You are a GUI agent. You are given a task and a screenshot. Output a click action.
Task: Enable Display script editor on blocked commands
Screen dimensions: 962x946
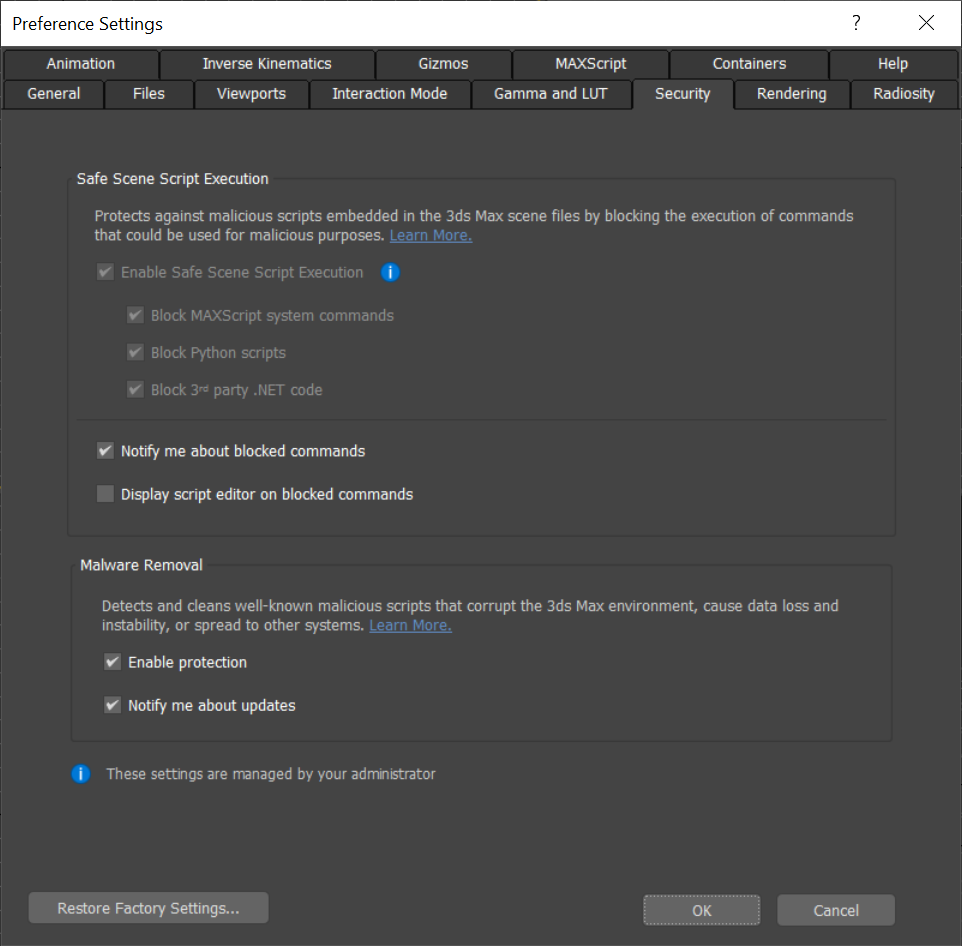click(105, 494)
